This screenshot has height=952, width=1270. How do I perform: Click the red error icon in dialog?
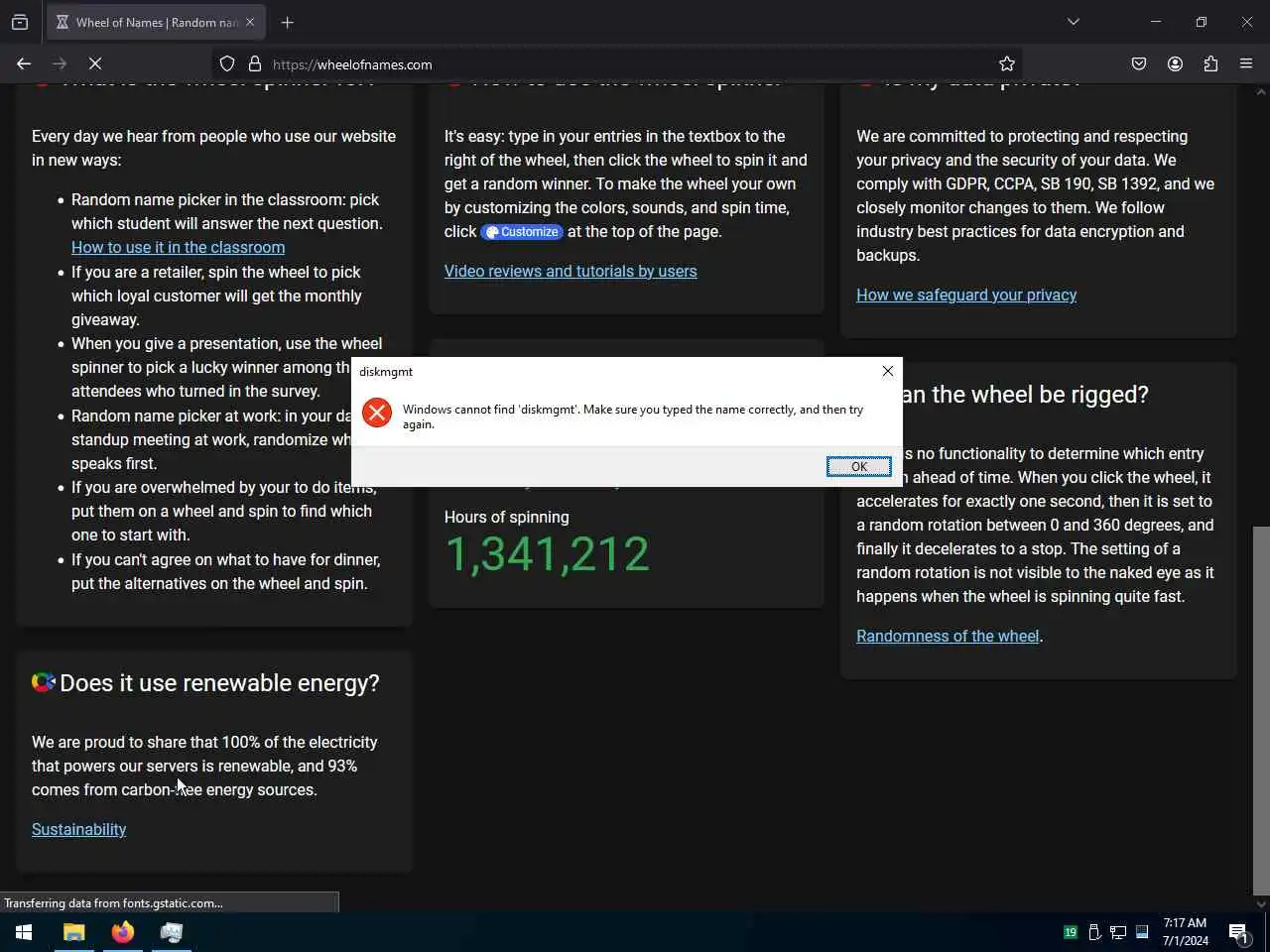(377, 413)
